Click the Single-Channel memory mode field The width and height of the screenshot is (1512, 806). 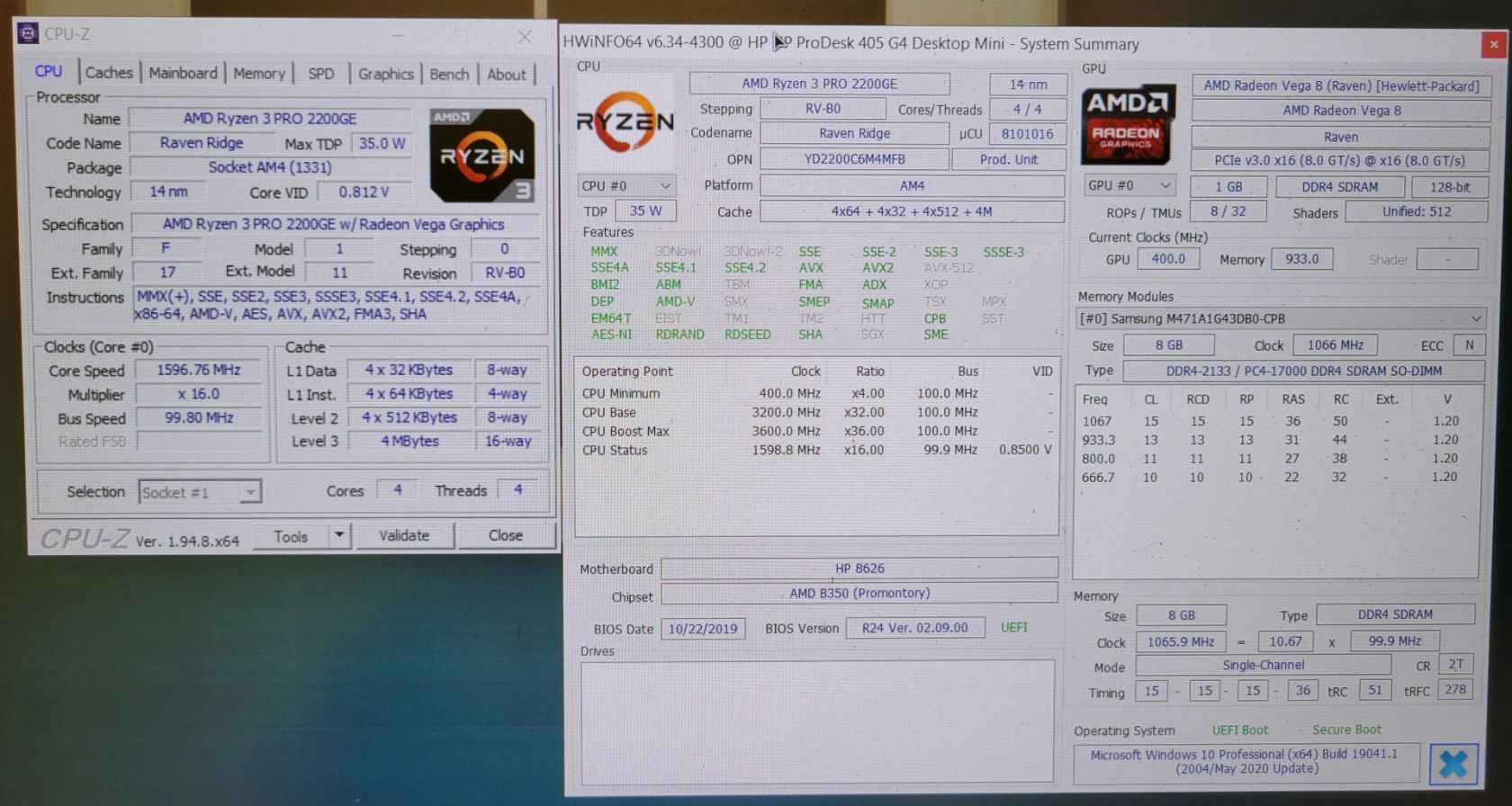[1263, 666]
